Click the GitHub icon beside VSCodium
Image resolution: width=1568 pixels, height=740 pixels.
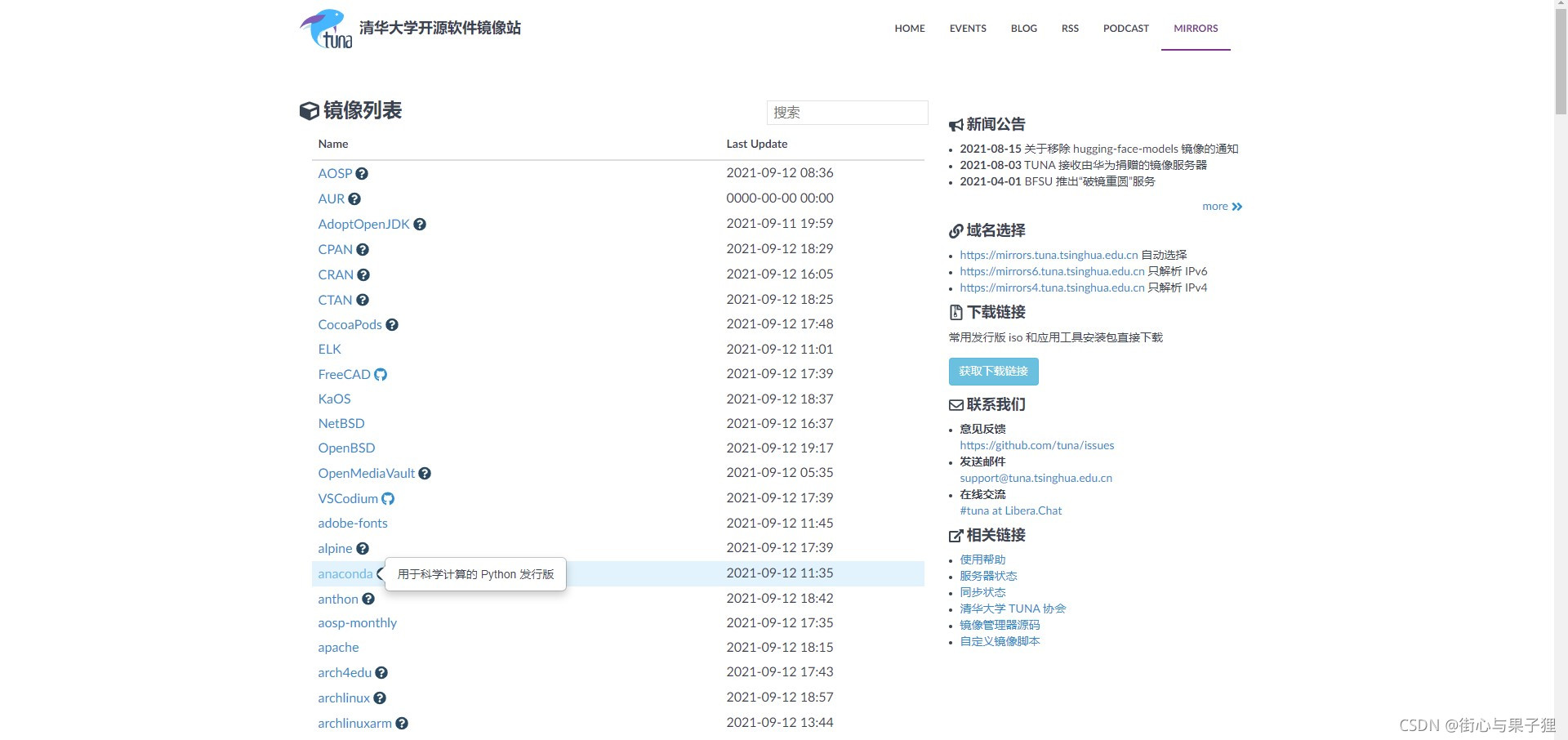[x=388, y=499]
